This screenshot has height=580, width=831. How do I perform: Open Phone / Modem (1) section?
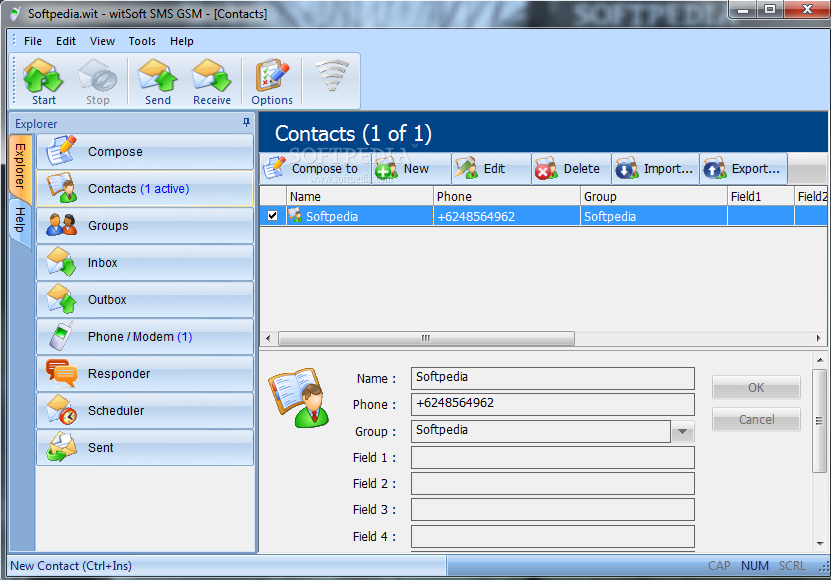point(145,337)
